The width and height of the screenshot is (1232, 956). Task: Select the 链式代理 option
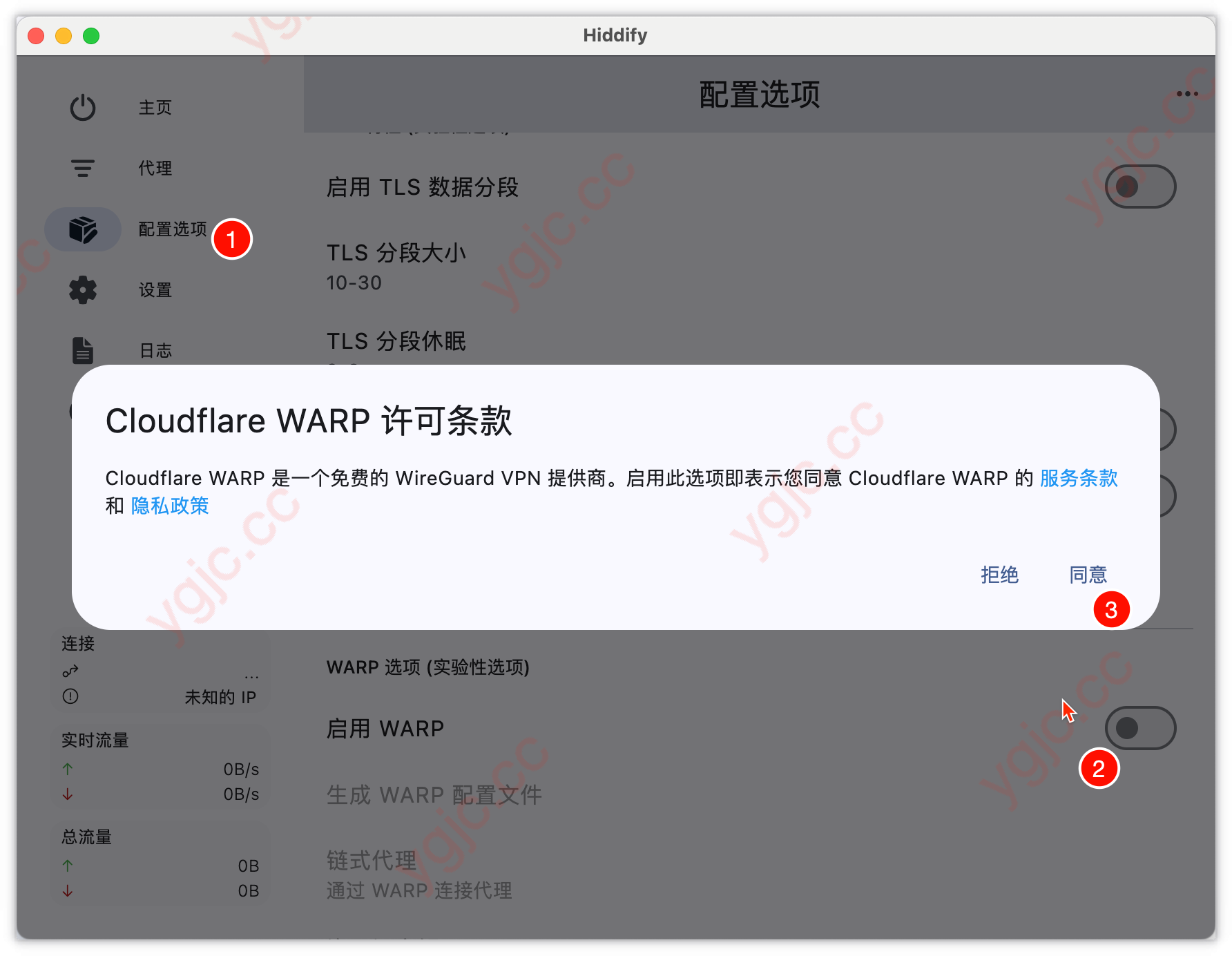(370, 861)
